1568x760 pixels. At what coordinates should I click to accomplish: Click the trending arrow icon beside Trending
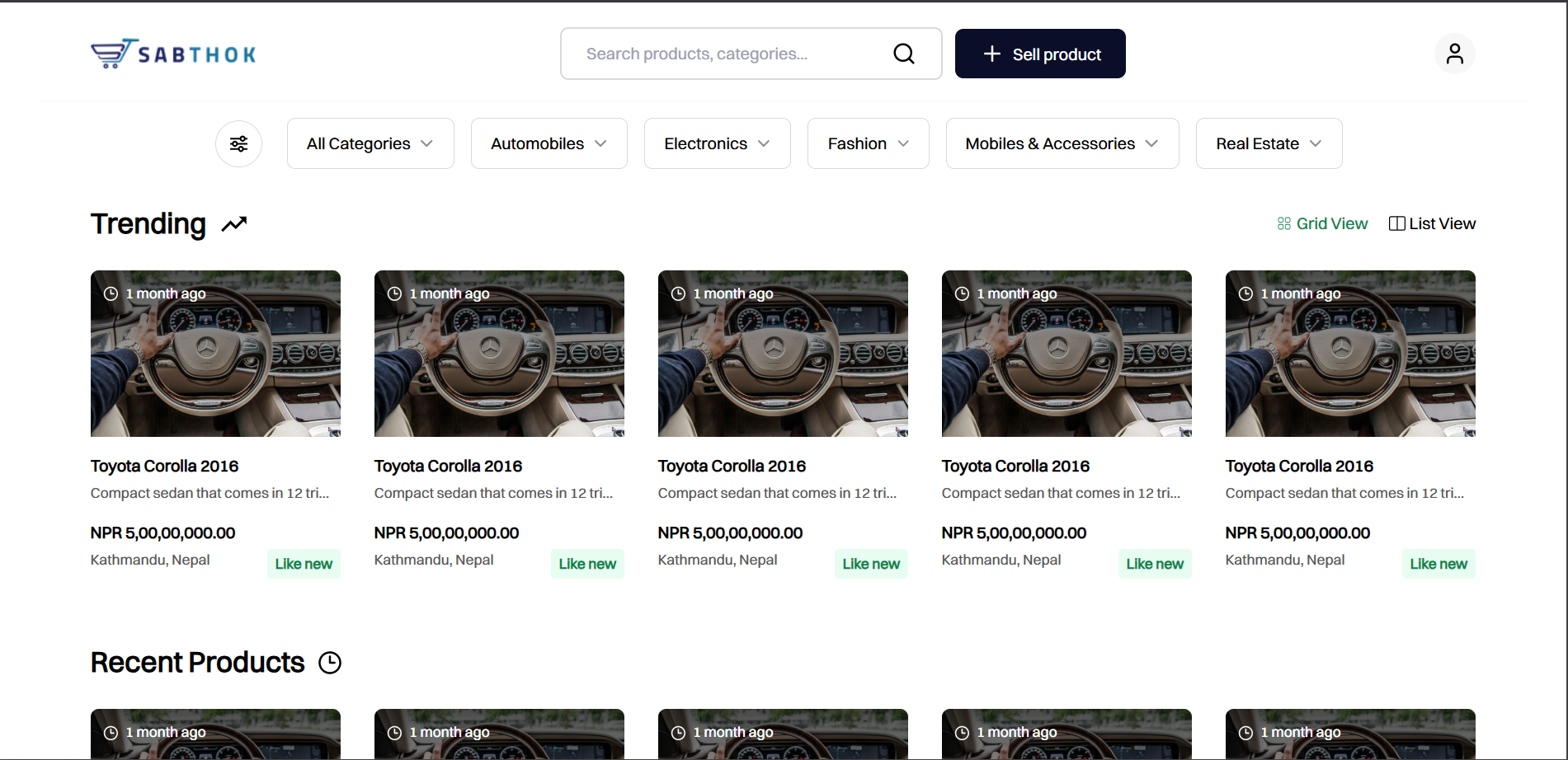pyautogui.click(x=234, y=224)
